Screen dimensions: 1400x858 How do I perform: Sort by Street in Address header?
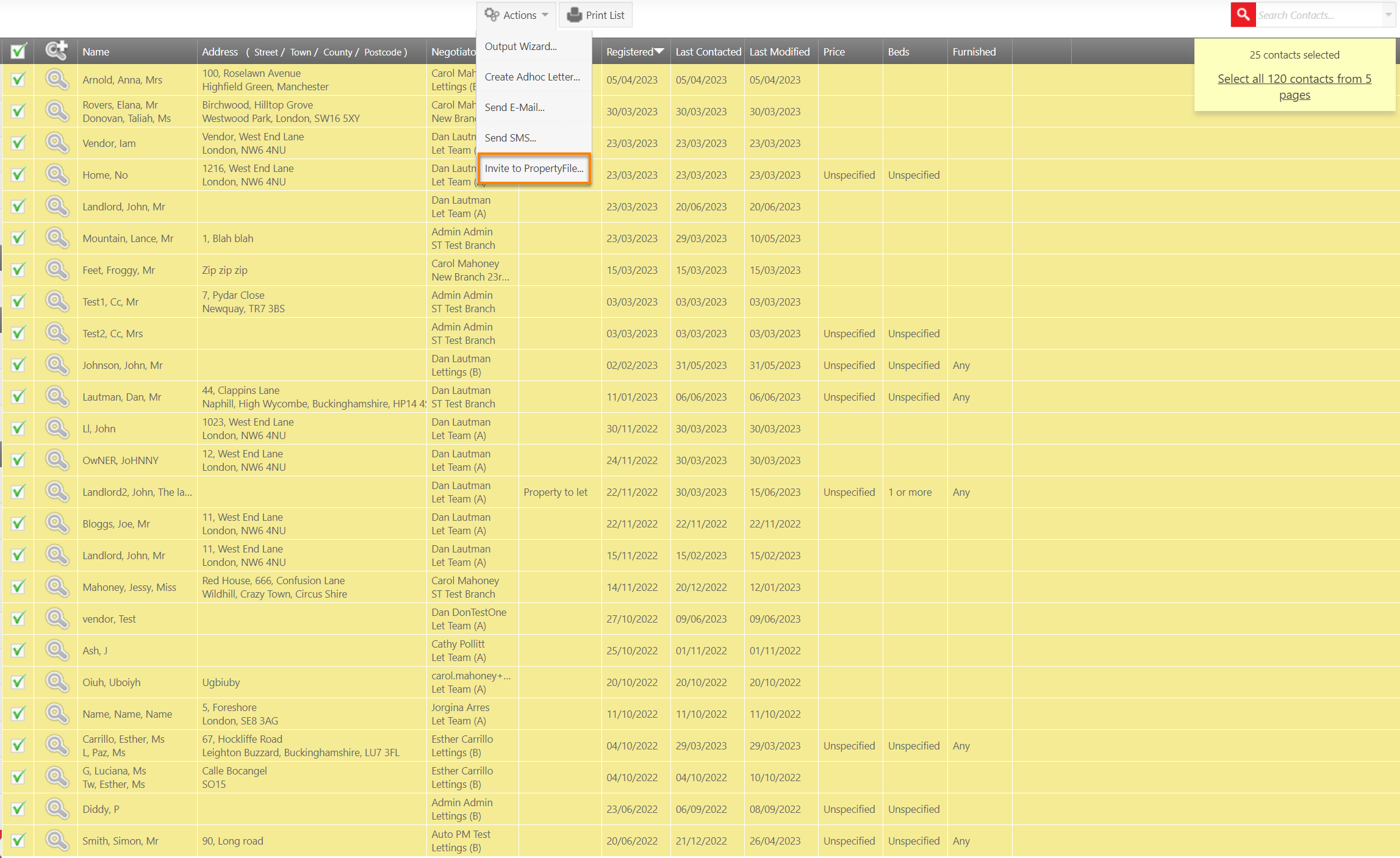pyautogui.click(x=266, y=52)
